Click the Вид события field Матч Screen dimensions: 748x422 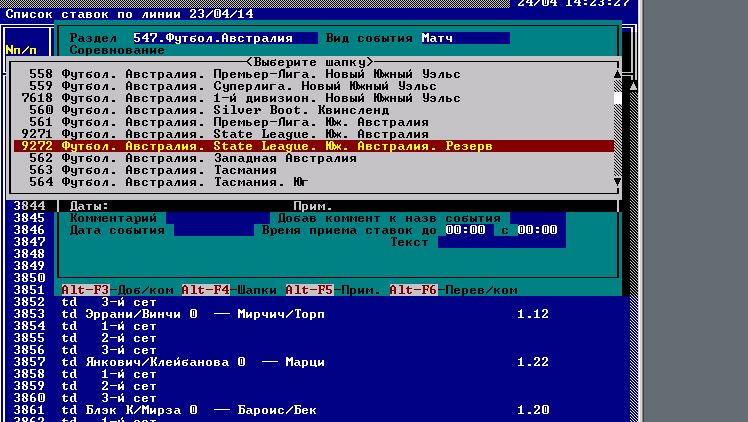[x=466, y=38]
